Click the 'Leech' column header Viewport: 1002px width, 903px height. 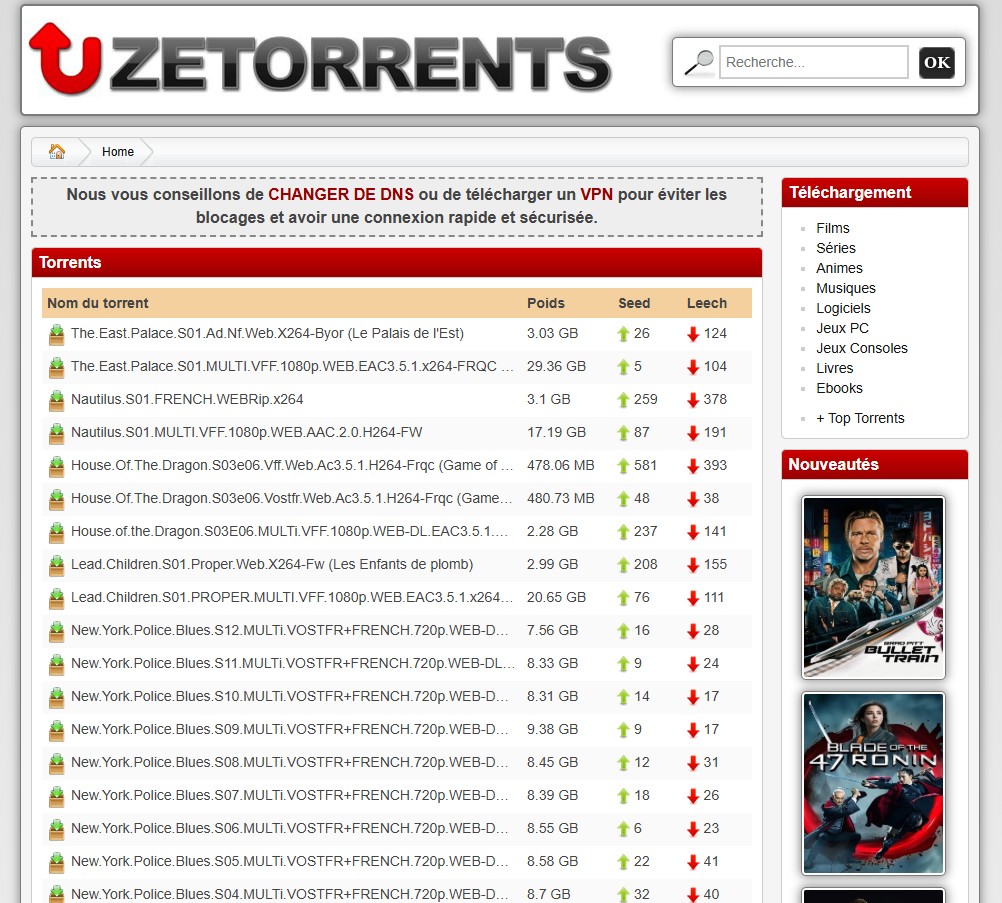707,303
